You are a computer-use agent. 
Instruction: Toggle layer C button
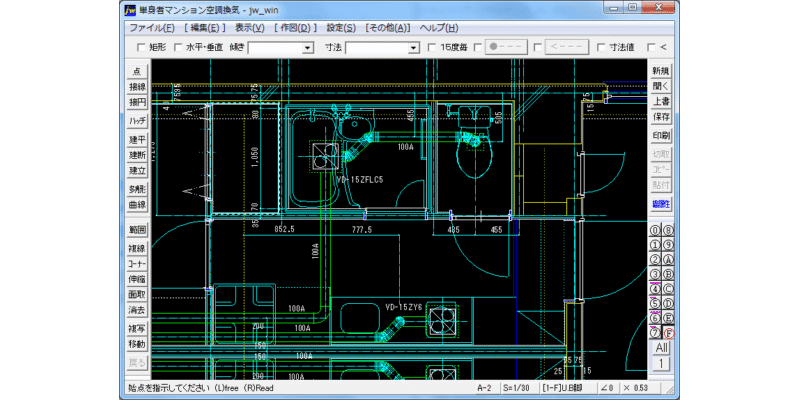click(x=667, y=289)
